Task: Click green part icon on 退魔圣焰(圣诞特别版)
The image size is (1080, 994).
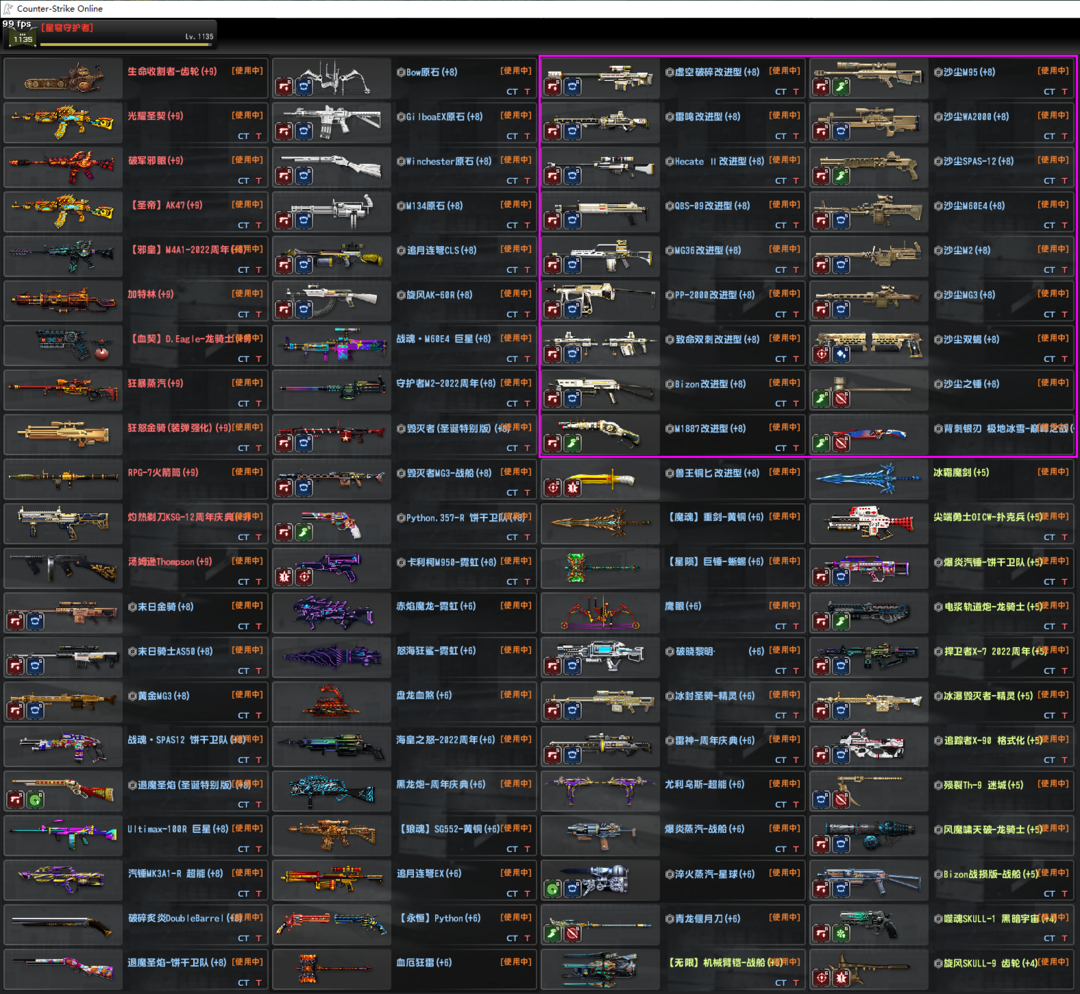Action: tap(36, 800)
